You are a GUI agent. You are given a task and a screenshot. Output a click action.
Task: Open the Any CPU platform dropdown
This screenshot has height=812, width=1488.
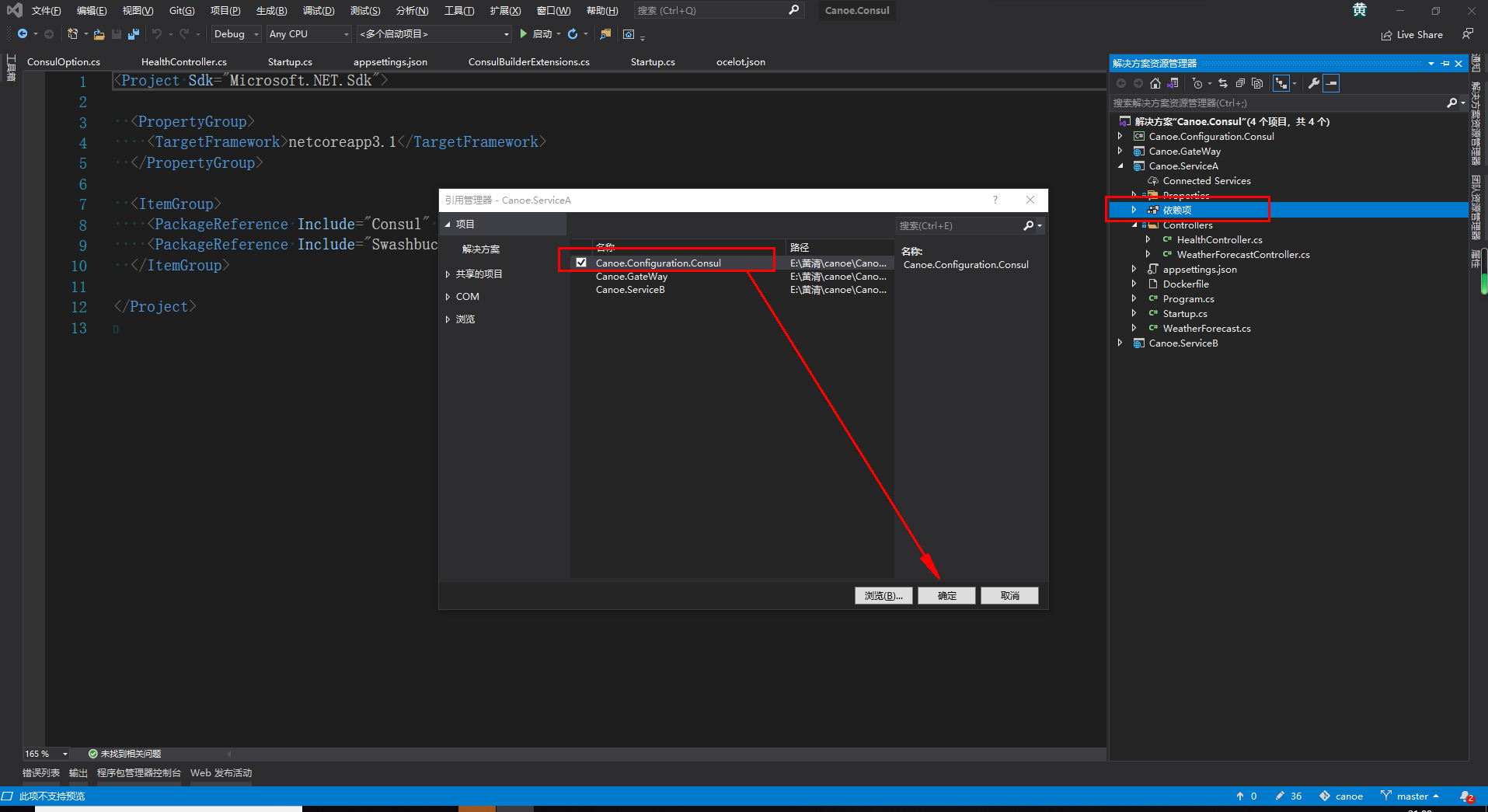pos(308,34)
